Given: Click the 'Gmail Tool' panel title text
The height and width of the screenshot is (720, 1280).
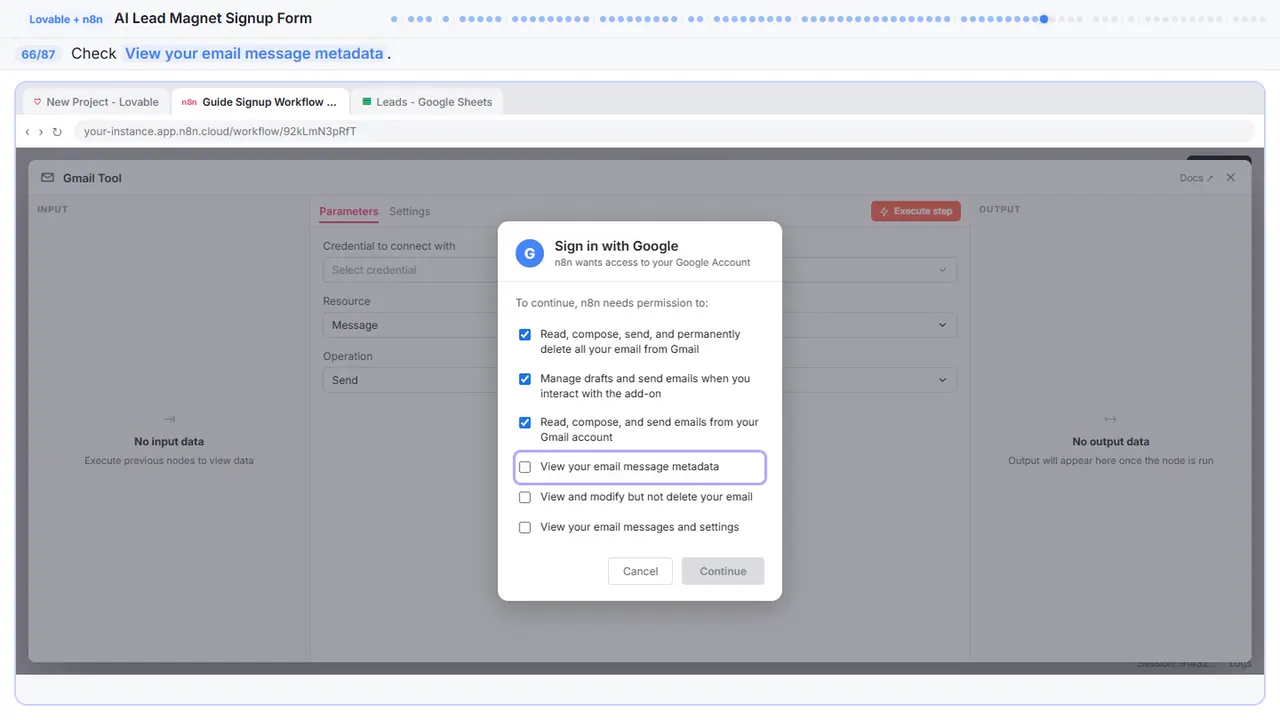Looking at the screenshot, I should click(x=92, y=178).
